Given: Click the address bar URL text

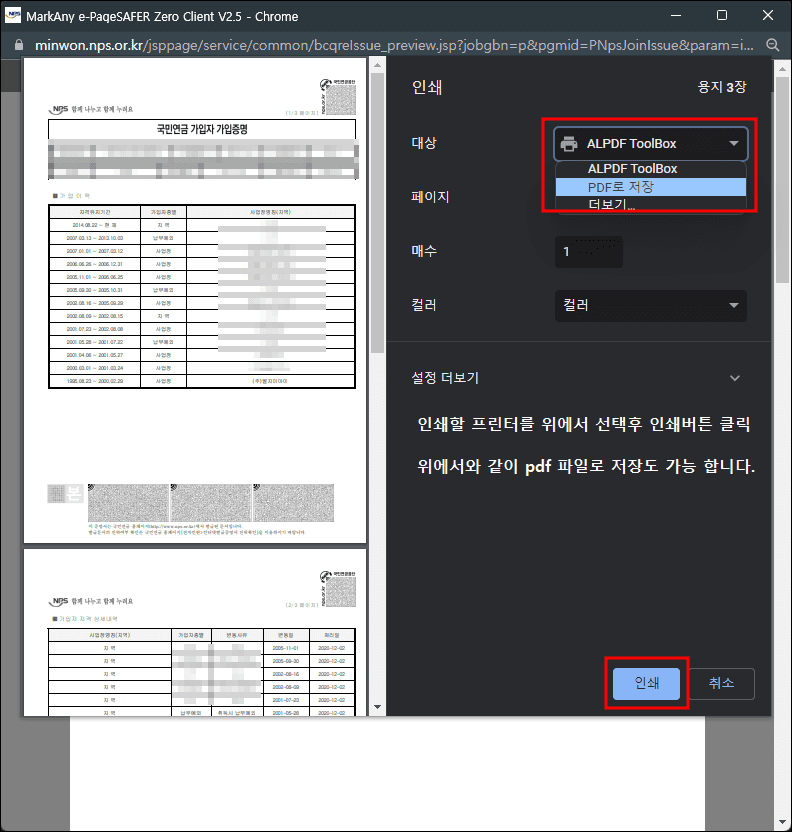Looking at the screenshot, I should pyautogui.click(x=394, y=45).
